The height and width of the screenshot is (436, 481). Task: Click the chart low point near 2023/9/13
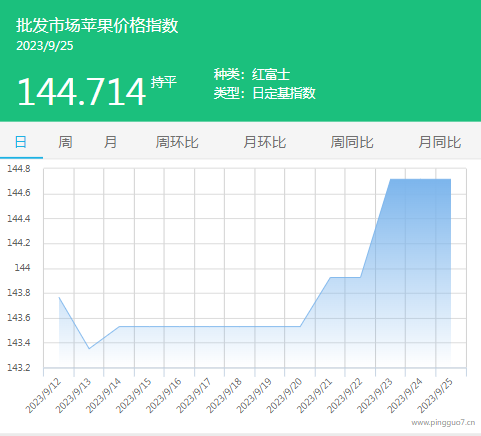[89, 349]
